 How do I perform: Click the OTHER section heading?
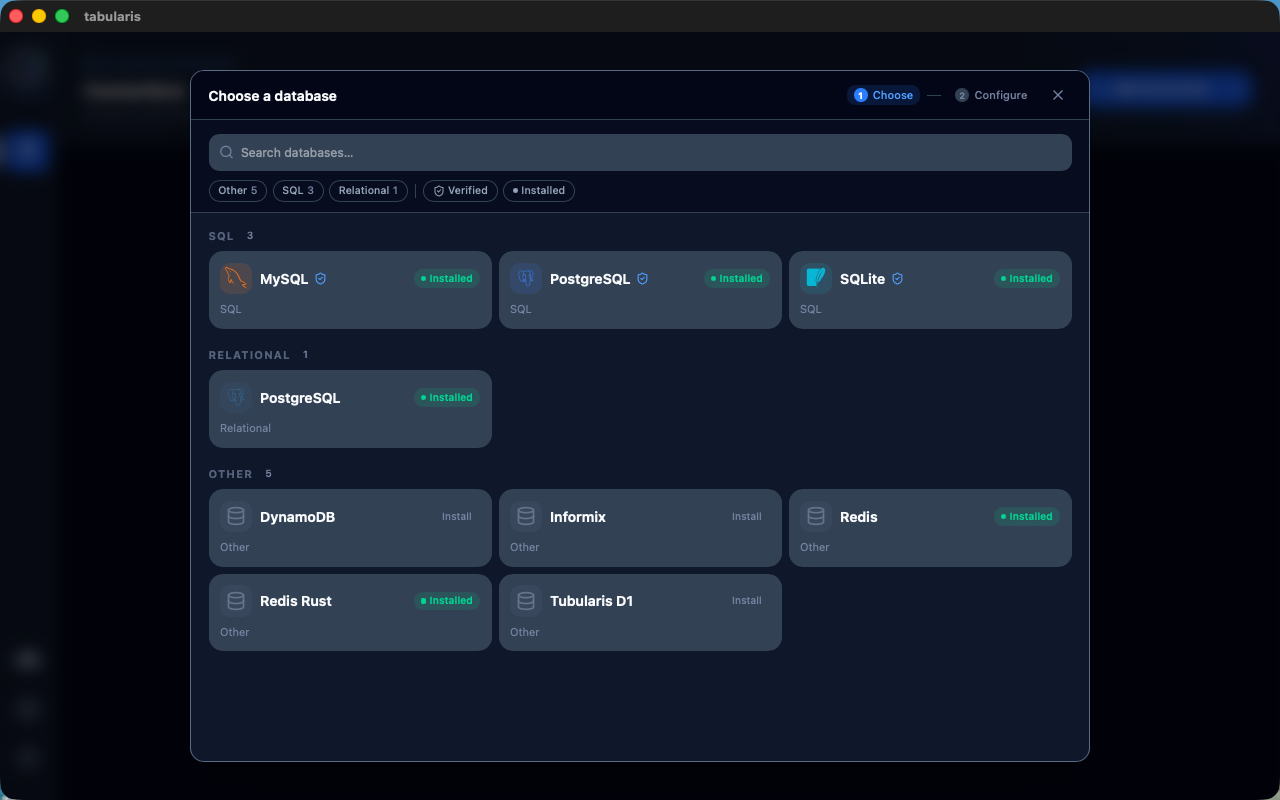click(x=230, y=474)
